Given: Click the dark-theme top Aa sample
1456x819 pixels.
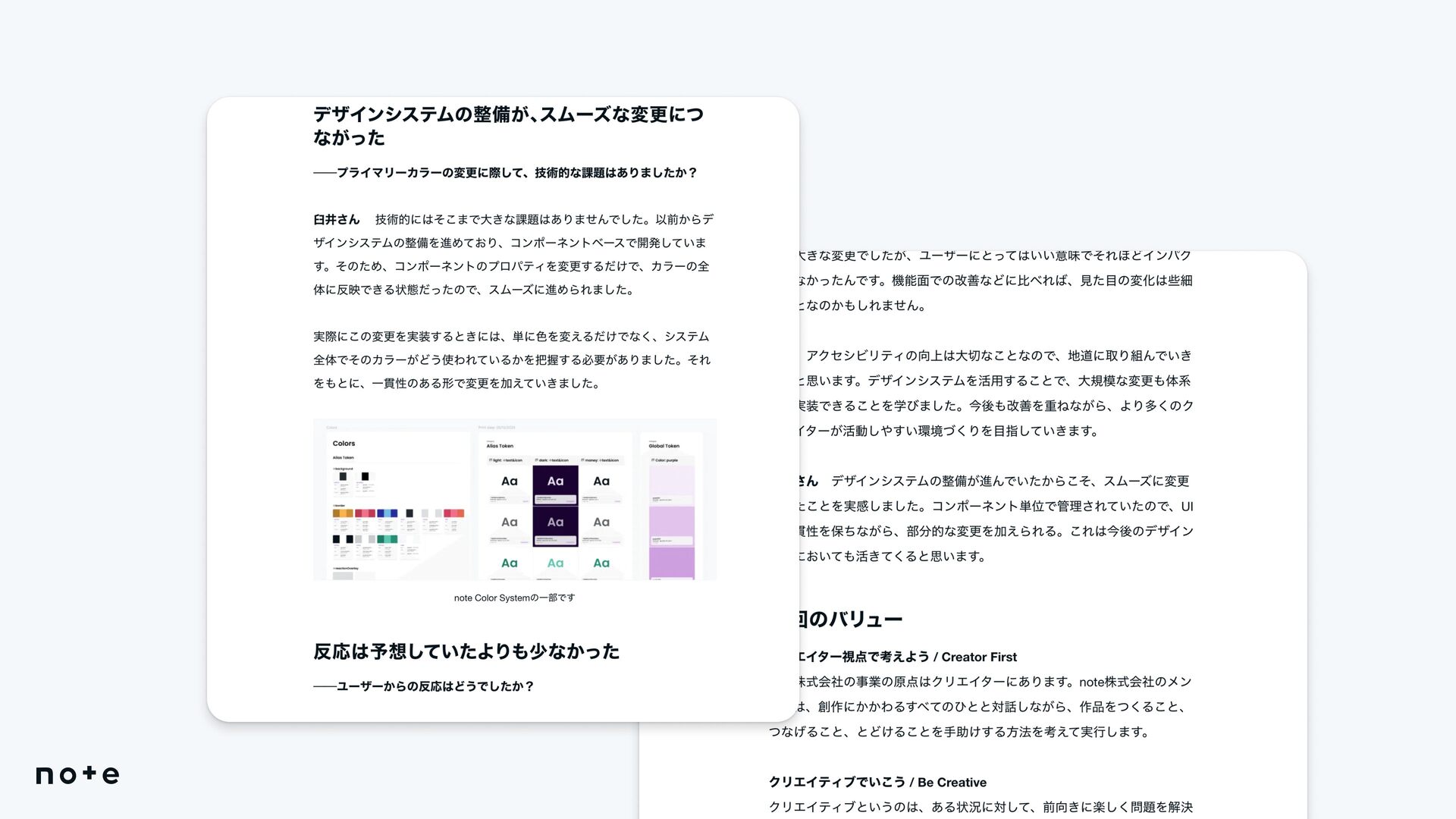Looking at the screenshot, I should pyautogui.click(x=555, y=481).
